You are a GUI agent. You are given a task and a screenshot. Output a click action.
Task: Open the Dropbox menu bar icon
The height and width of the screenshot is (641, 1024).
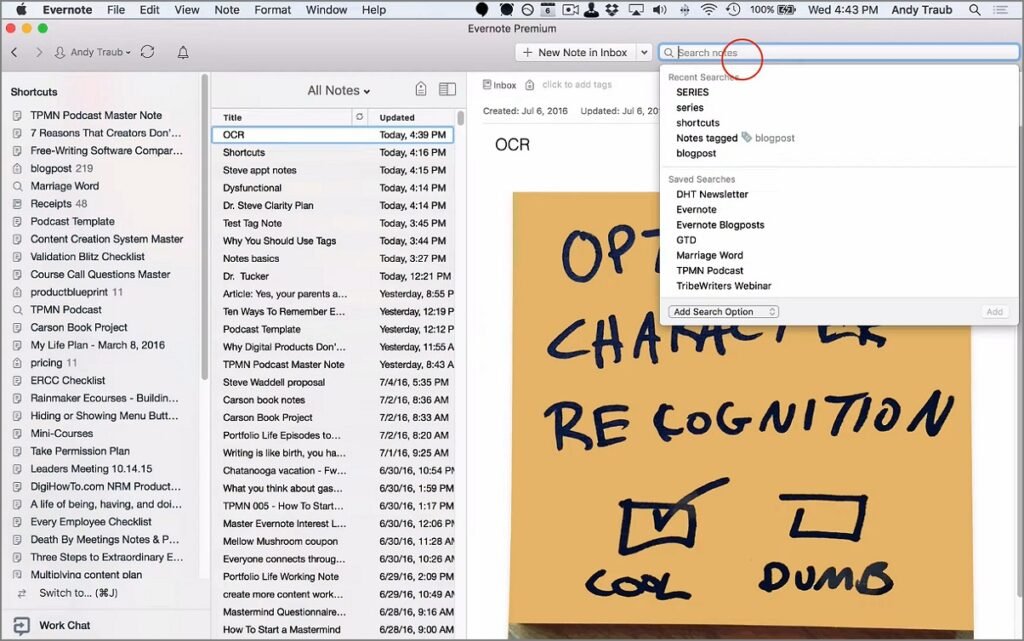pyautogui.click(x=612, y=10)
